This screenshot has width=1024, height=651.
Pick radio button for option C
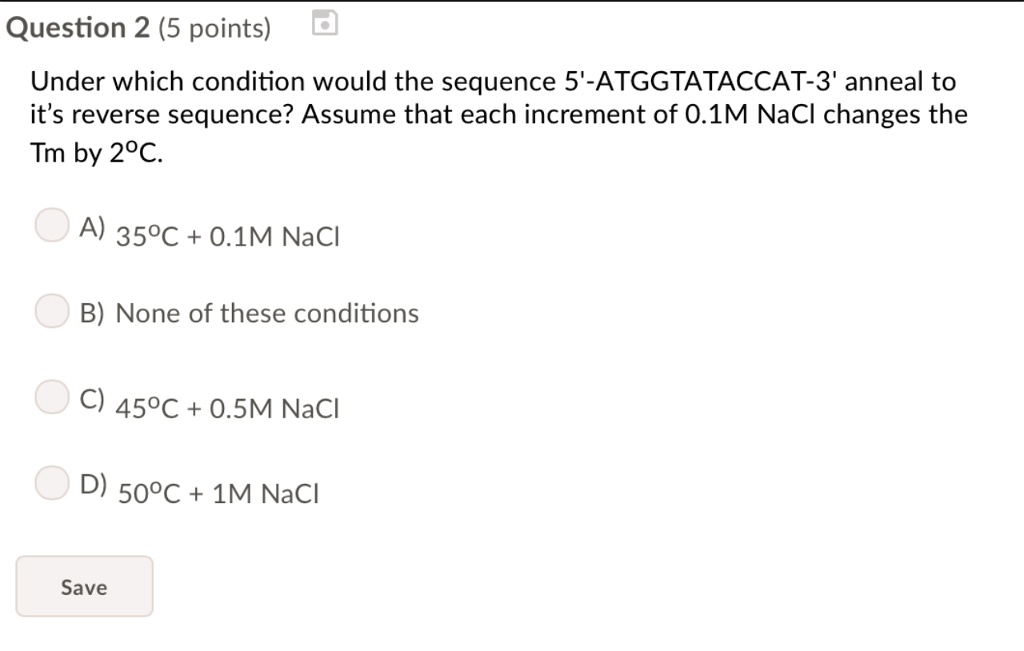(52, 398)
